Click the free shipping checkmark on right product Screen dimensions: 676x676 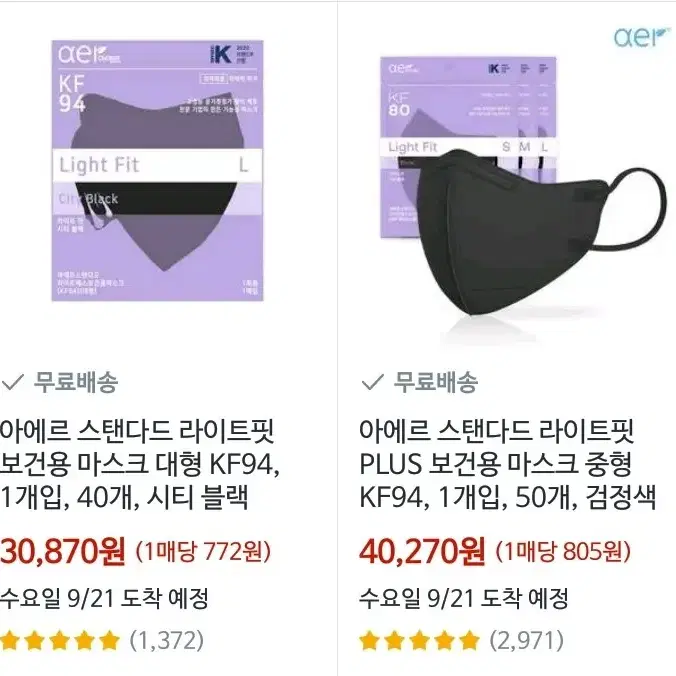pyautogui.click(x=372, y=382)
